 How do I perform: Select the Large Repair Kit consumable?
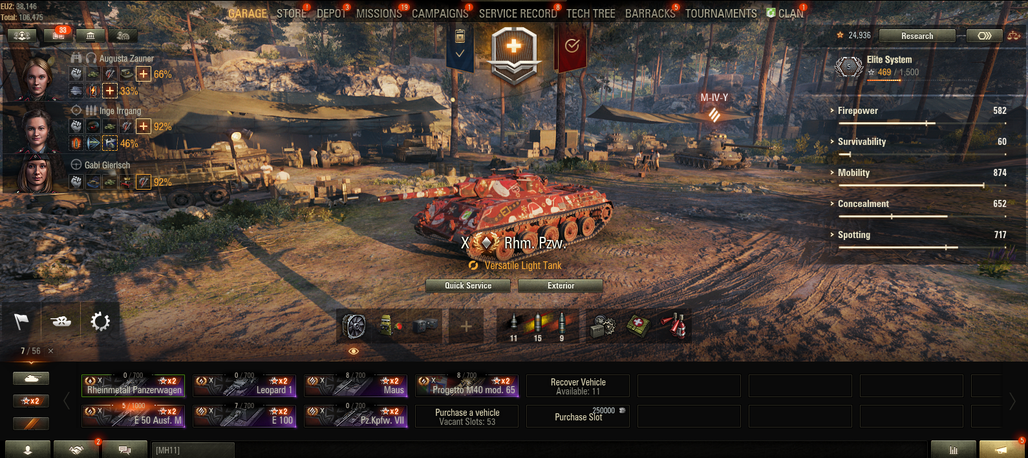pos(602,326)
